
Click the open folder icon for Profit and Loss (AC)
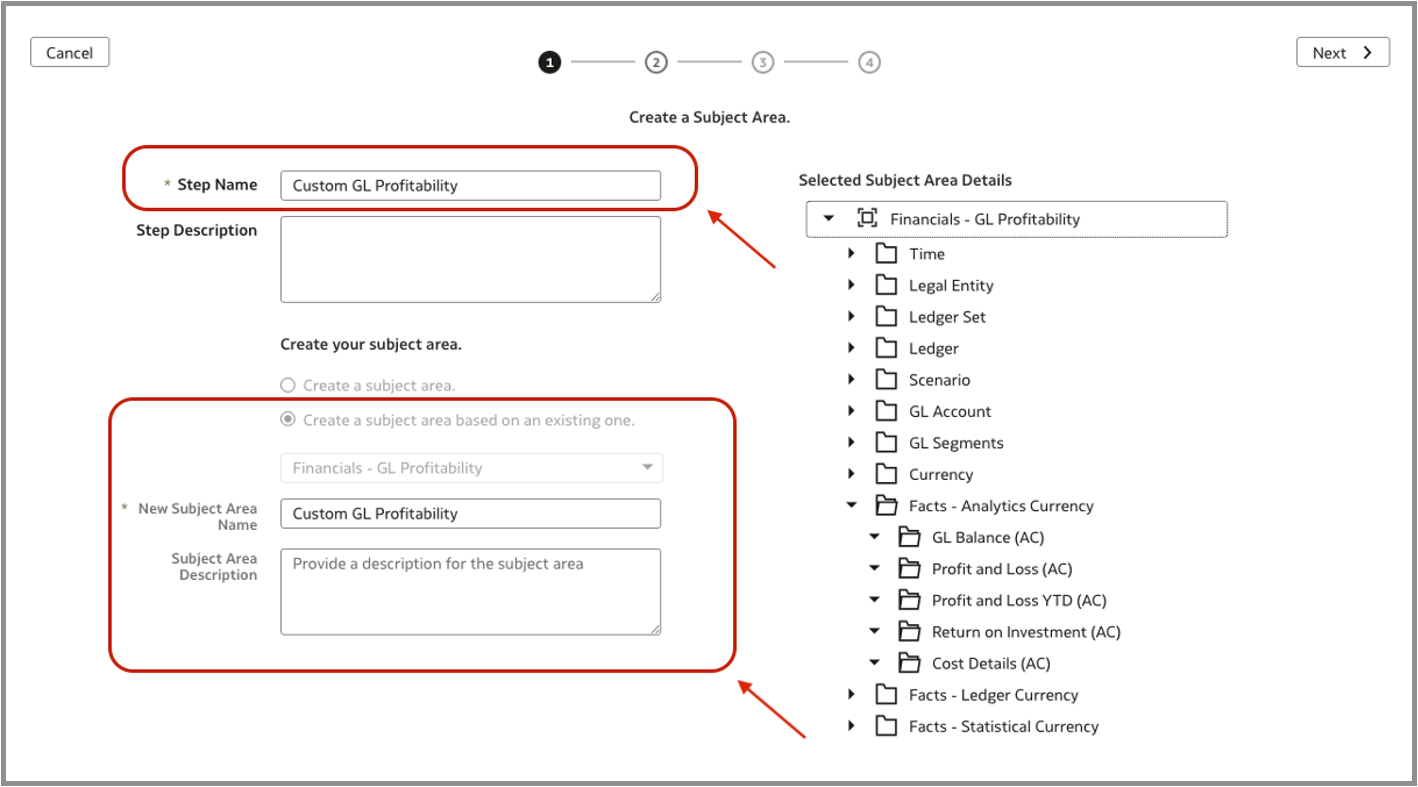[909, 569]
